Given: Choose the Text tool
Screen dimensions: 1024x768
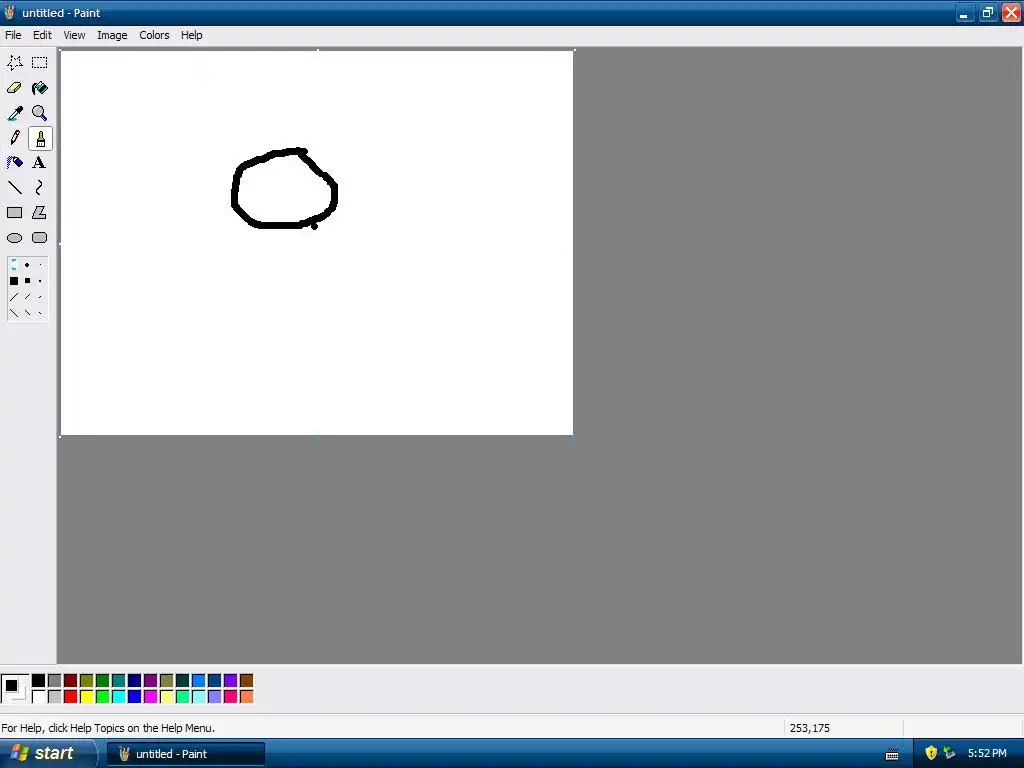Looking at the screenshot, I should tap(40, 163).
